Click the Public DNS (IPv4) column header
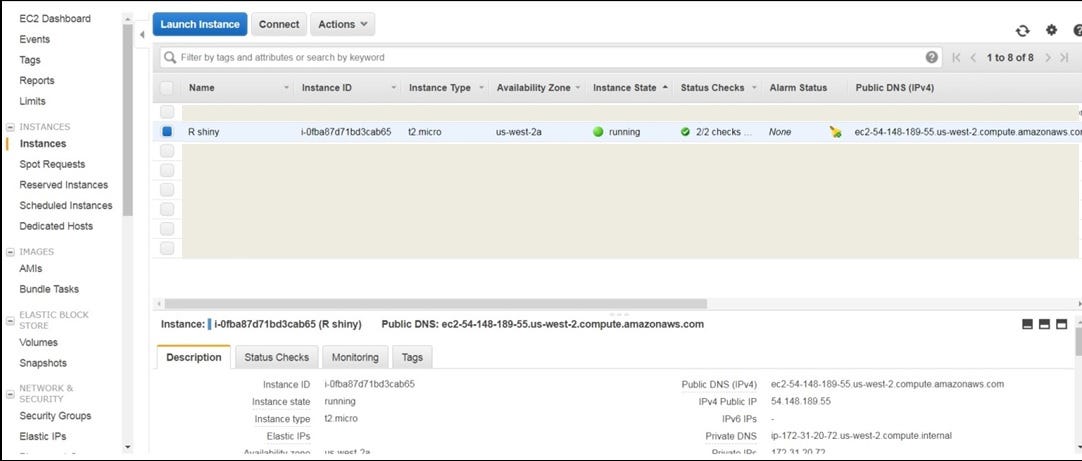This screenshot has height=461, width=1082. (894, 88)
